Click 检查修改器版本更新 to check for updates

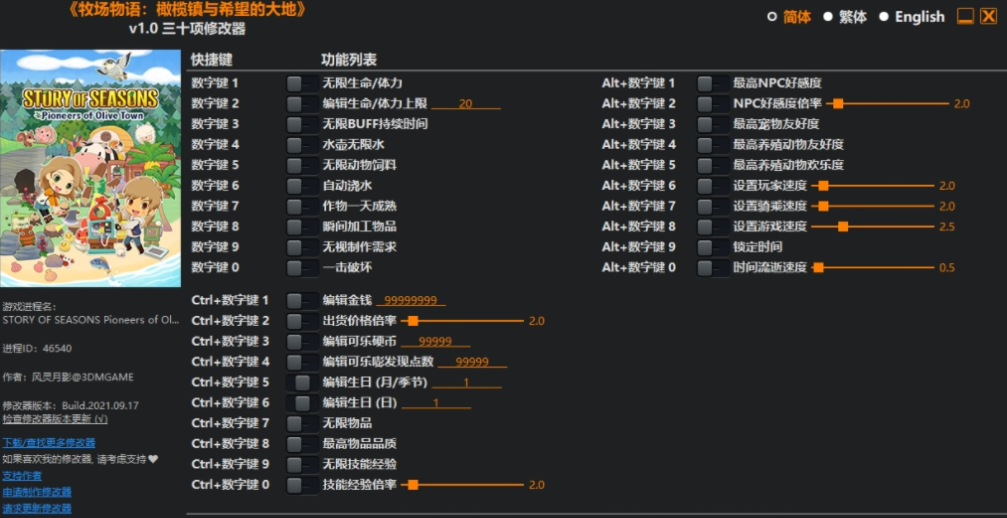(55, 419)
